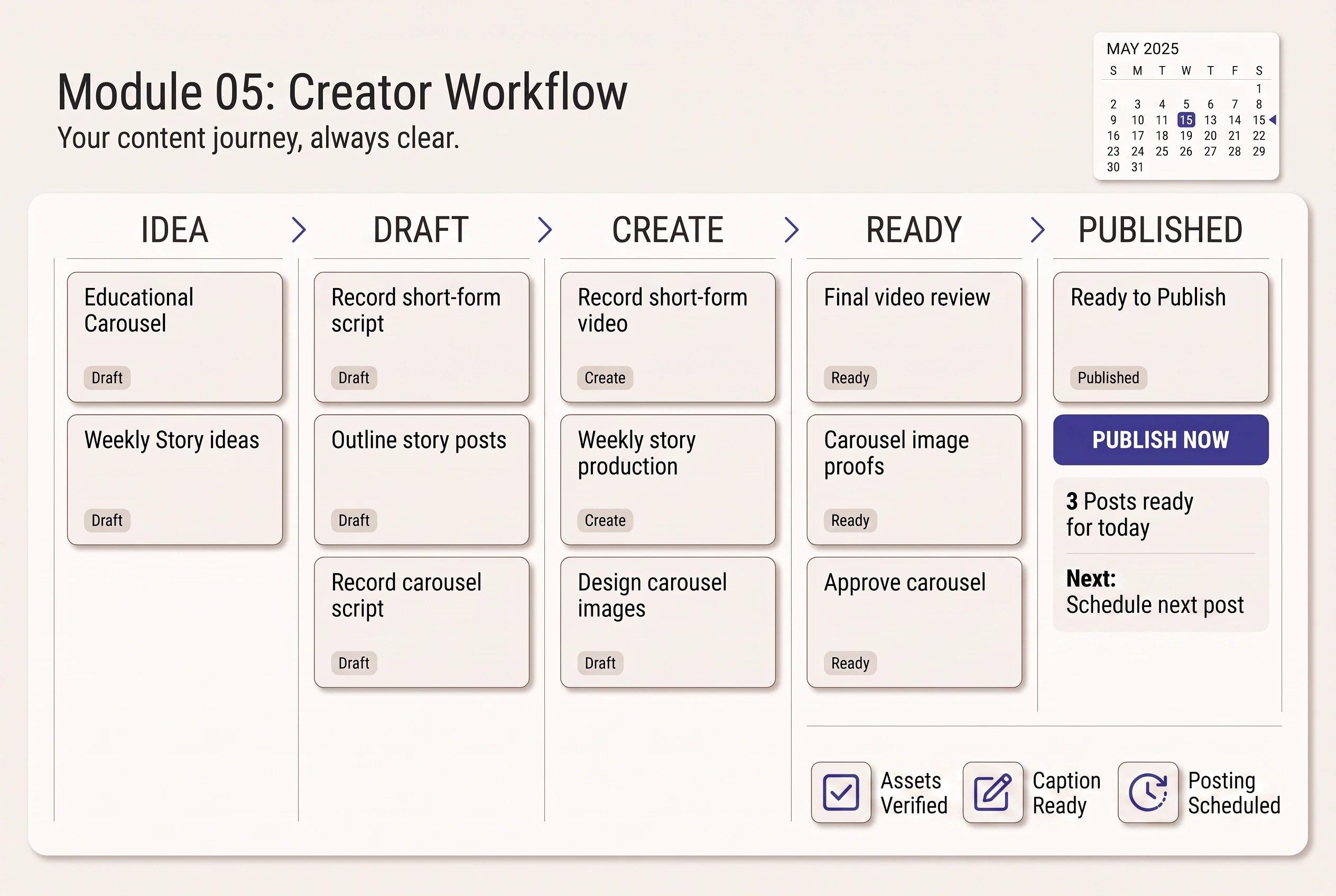Open the Weekly Story ideas card
The image size is (1336, 896).
coord(175,479)
